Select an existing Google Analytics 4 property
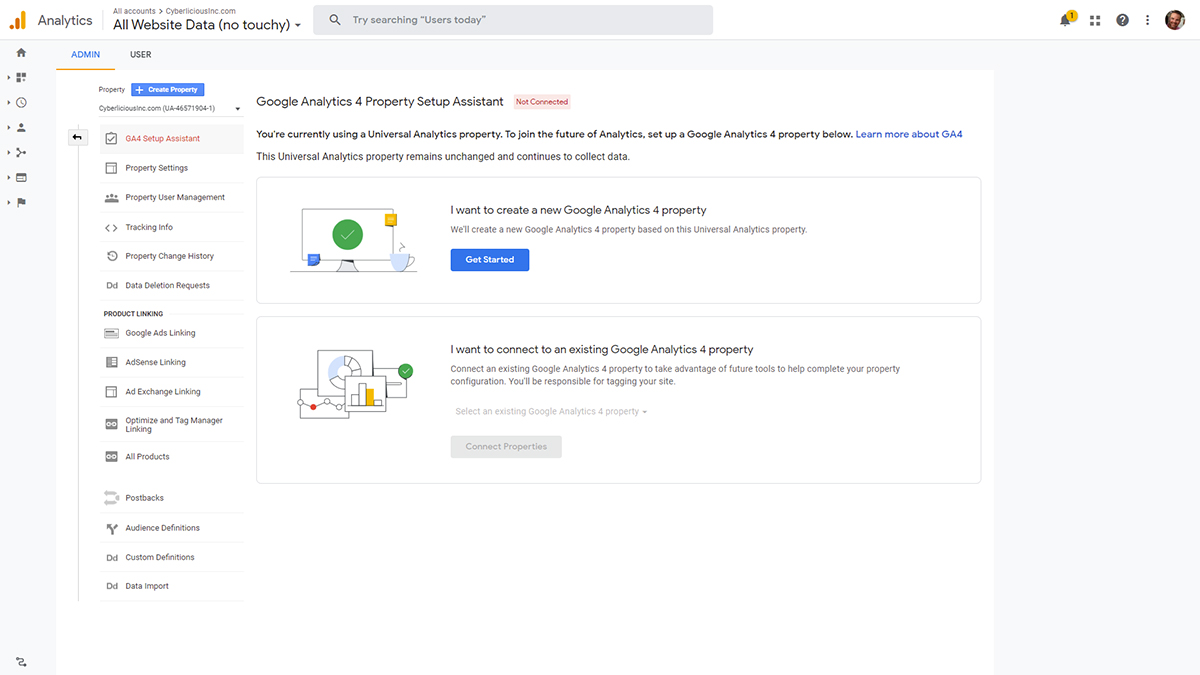Image resolution: width=1200 pixels, height=675 pixels. tap(550, 410)
